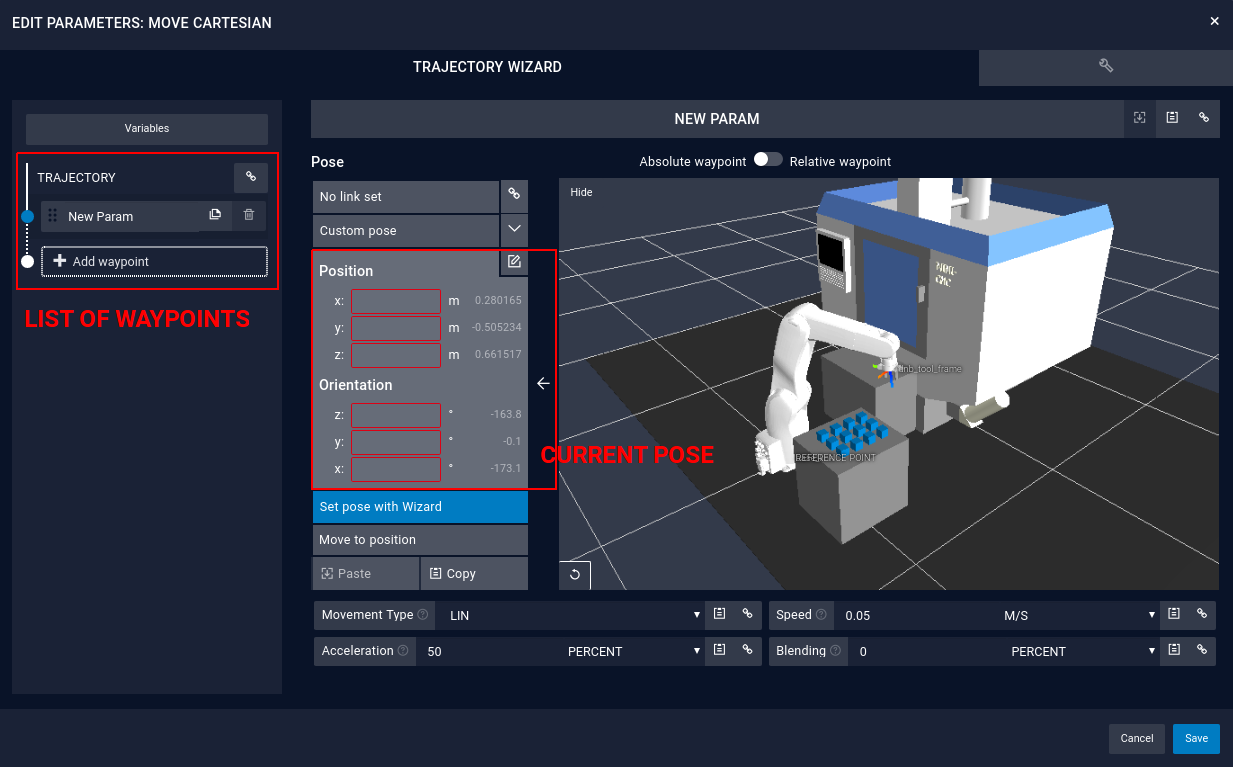Delete the New Param waypoint
The image size is (1233, 767).
pyautogui.click(x=249, y=215)
